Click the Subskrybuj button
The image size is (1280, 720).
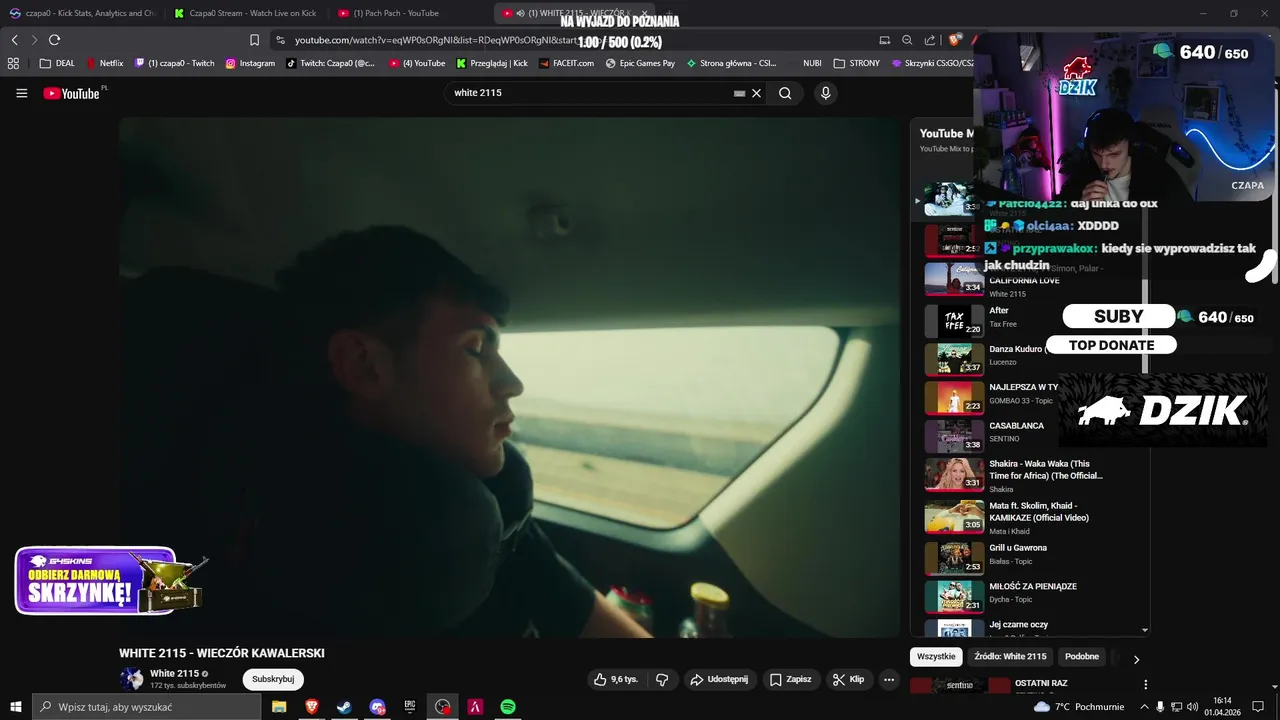(273, 679)
